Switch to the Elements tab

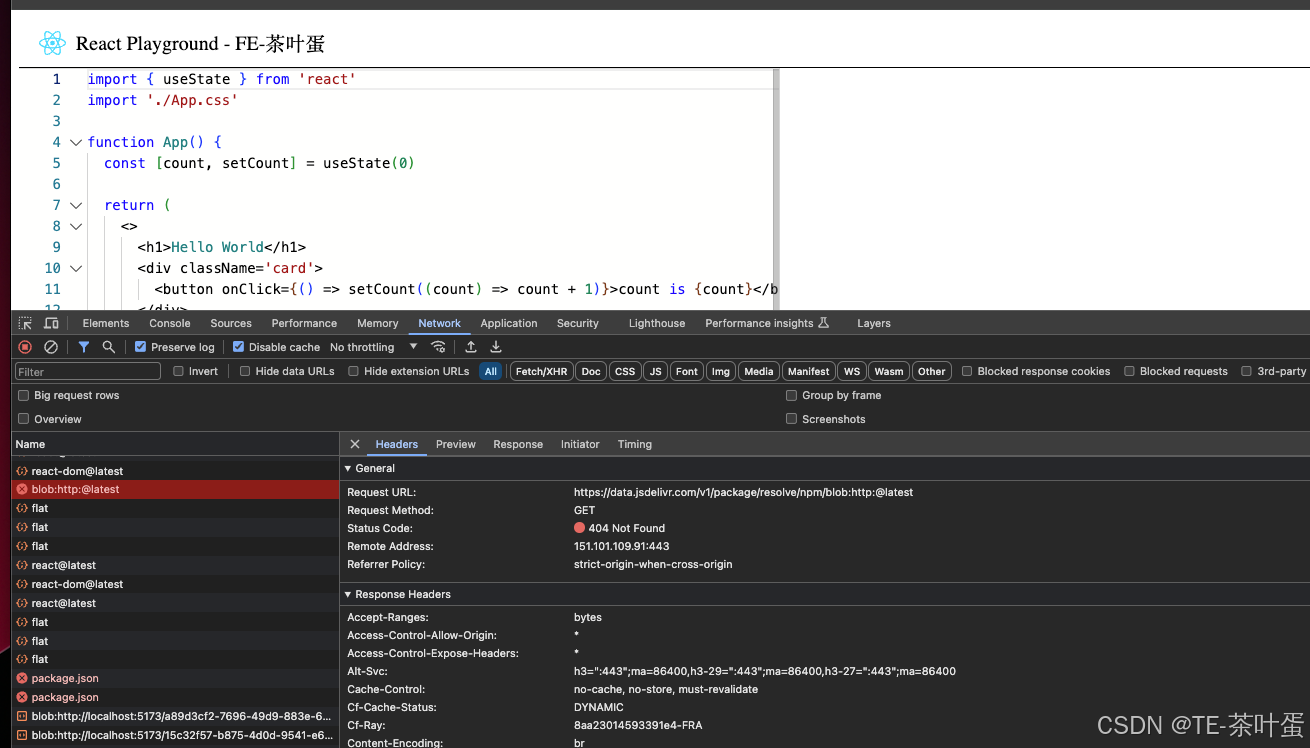coord(106,323)
